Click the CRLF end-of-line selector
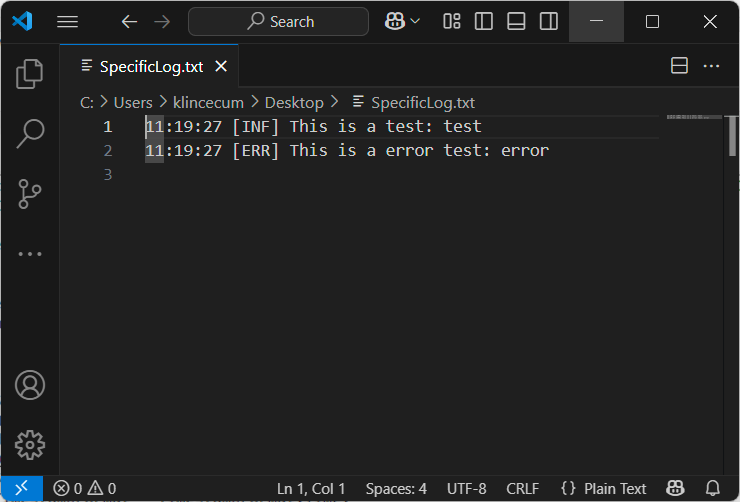 click(522, 488)
